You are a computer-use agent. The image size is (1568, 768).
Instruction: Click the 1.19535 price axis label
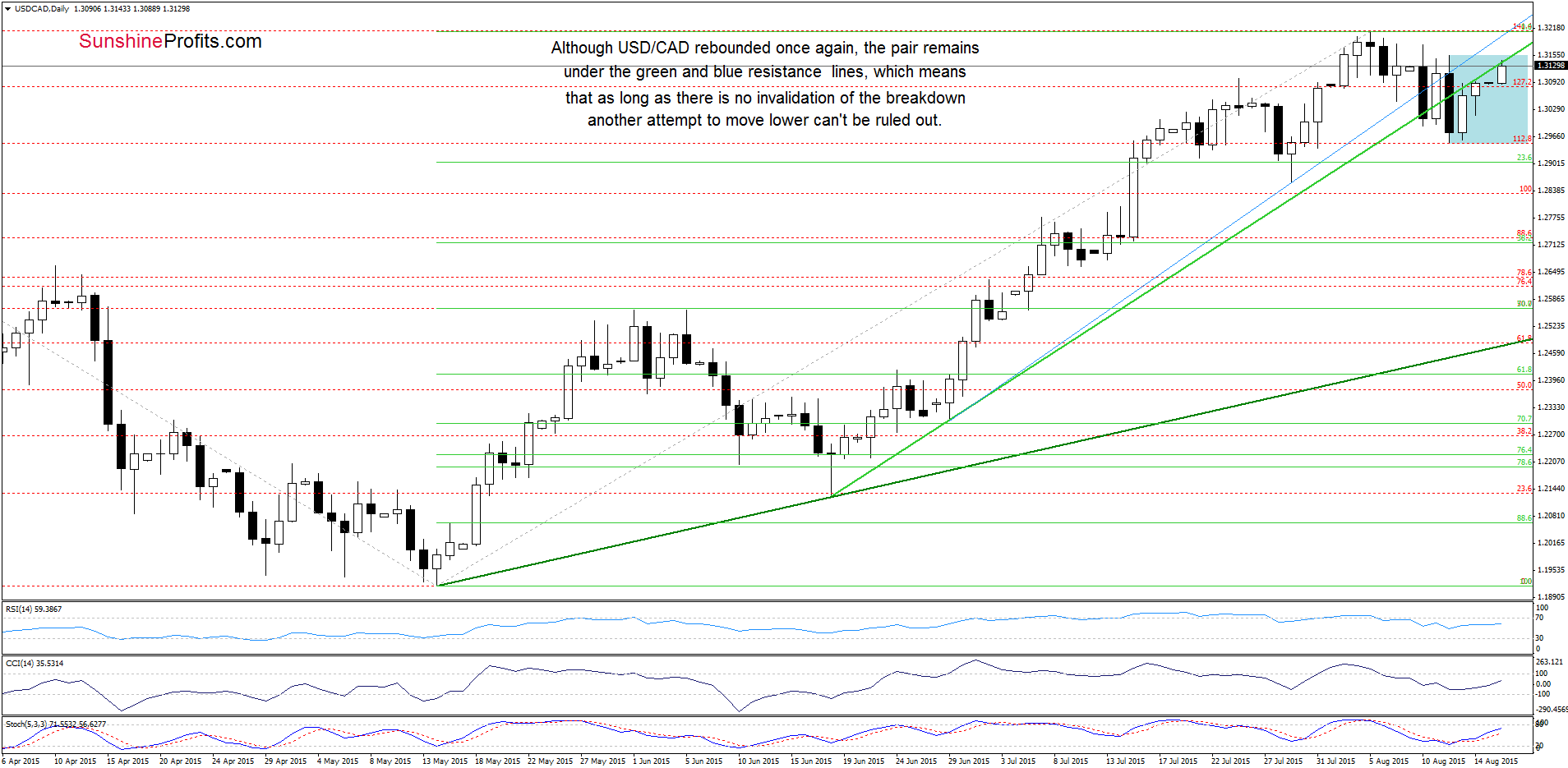(1552, 570)
